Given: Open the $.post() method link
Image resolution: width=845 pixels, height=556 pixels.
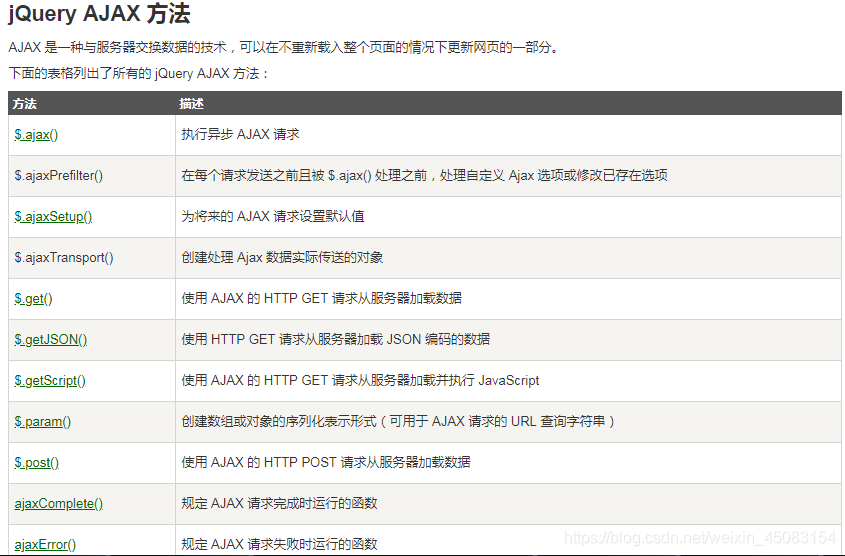Looking at the screenshot, I should pos(37,462).
